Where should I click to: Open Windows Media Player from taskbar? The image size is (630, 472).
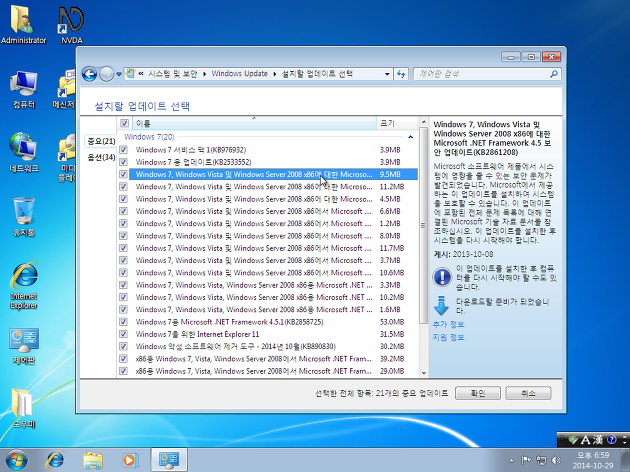[x=130, y=460]
